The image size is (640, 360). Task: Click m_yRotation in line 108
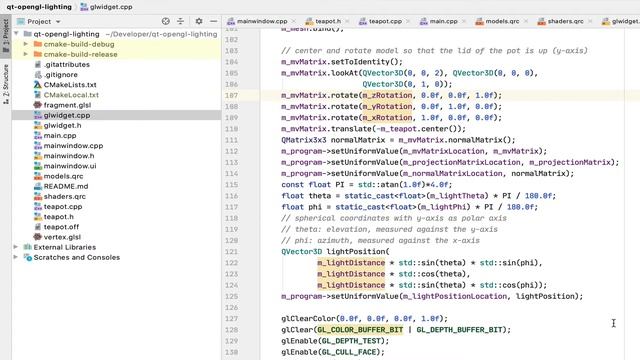coord(387,107)
